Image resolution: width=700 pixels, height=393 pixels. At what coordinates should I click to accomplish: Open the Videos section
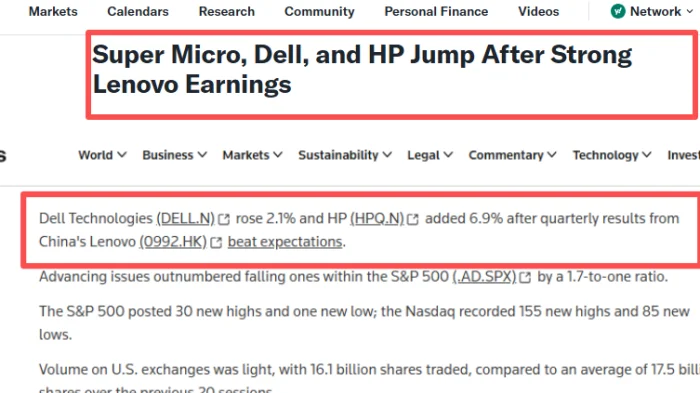click(538, 11)
